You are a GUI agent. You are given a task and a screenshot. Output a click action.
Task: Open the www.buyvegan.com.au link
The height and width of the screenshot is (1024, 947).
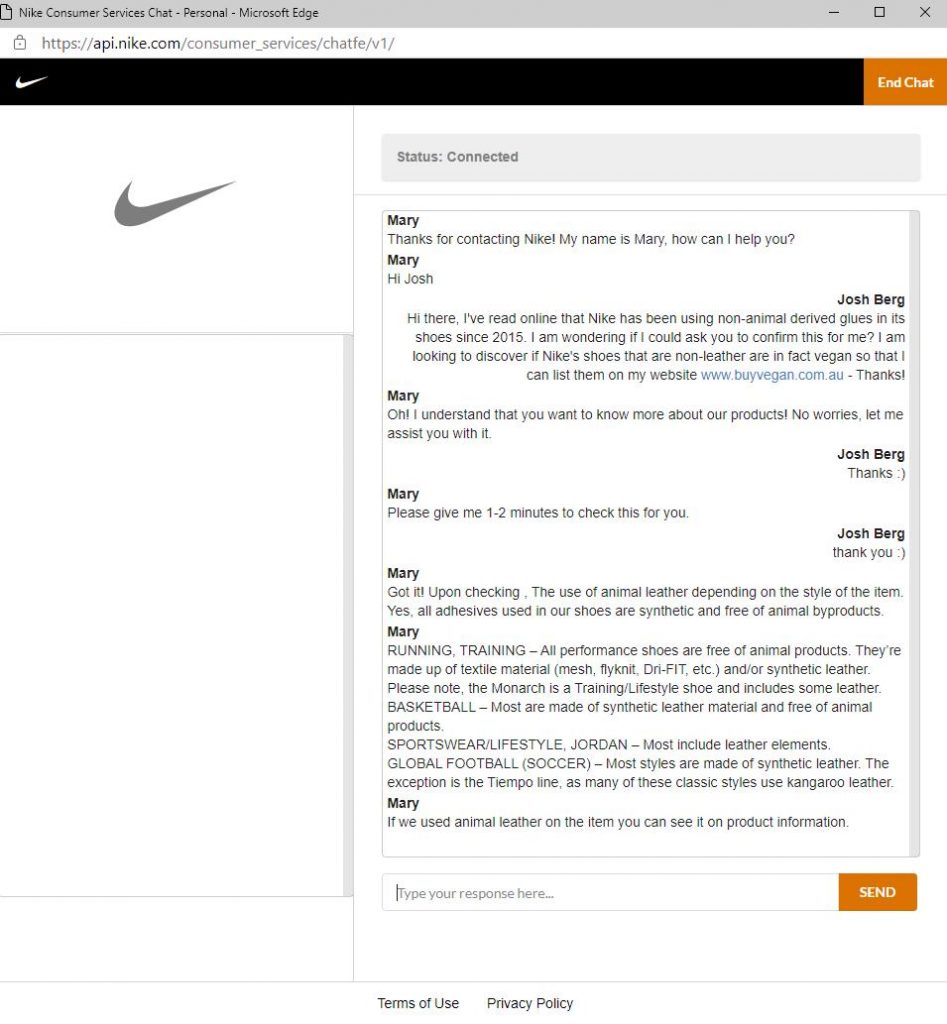coord(771,375)
